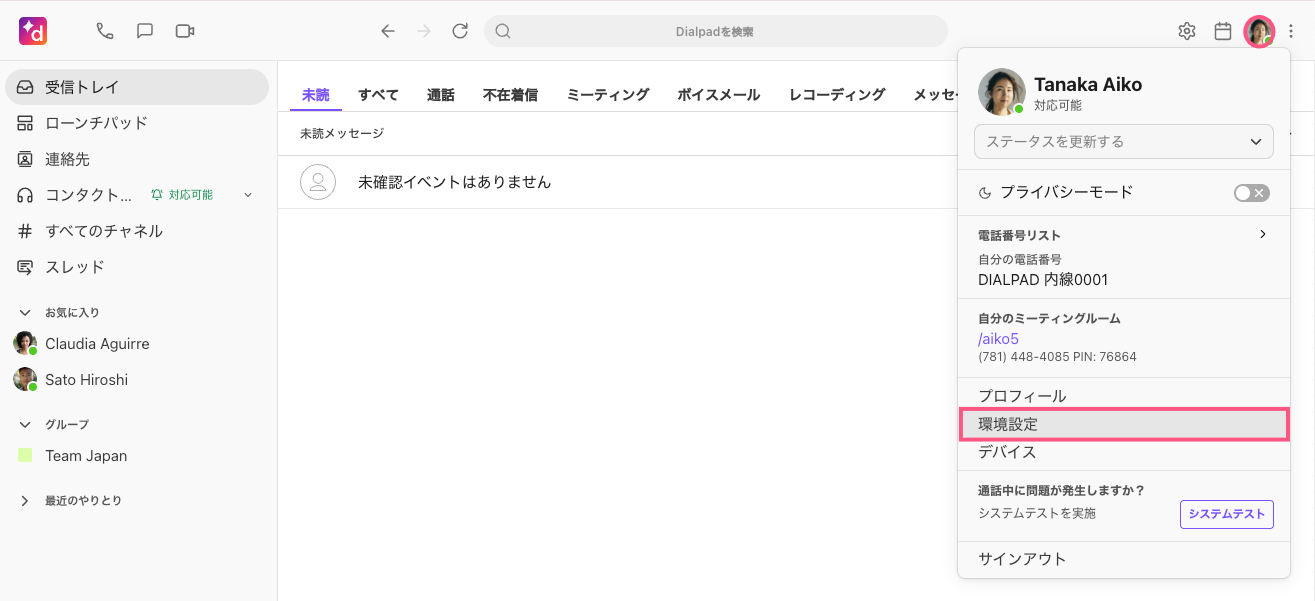The width and height of the screenshot is (1315, 601).
Task: Click the コンタクト headset icon
Action: [x=25, y=195]
